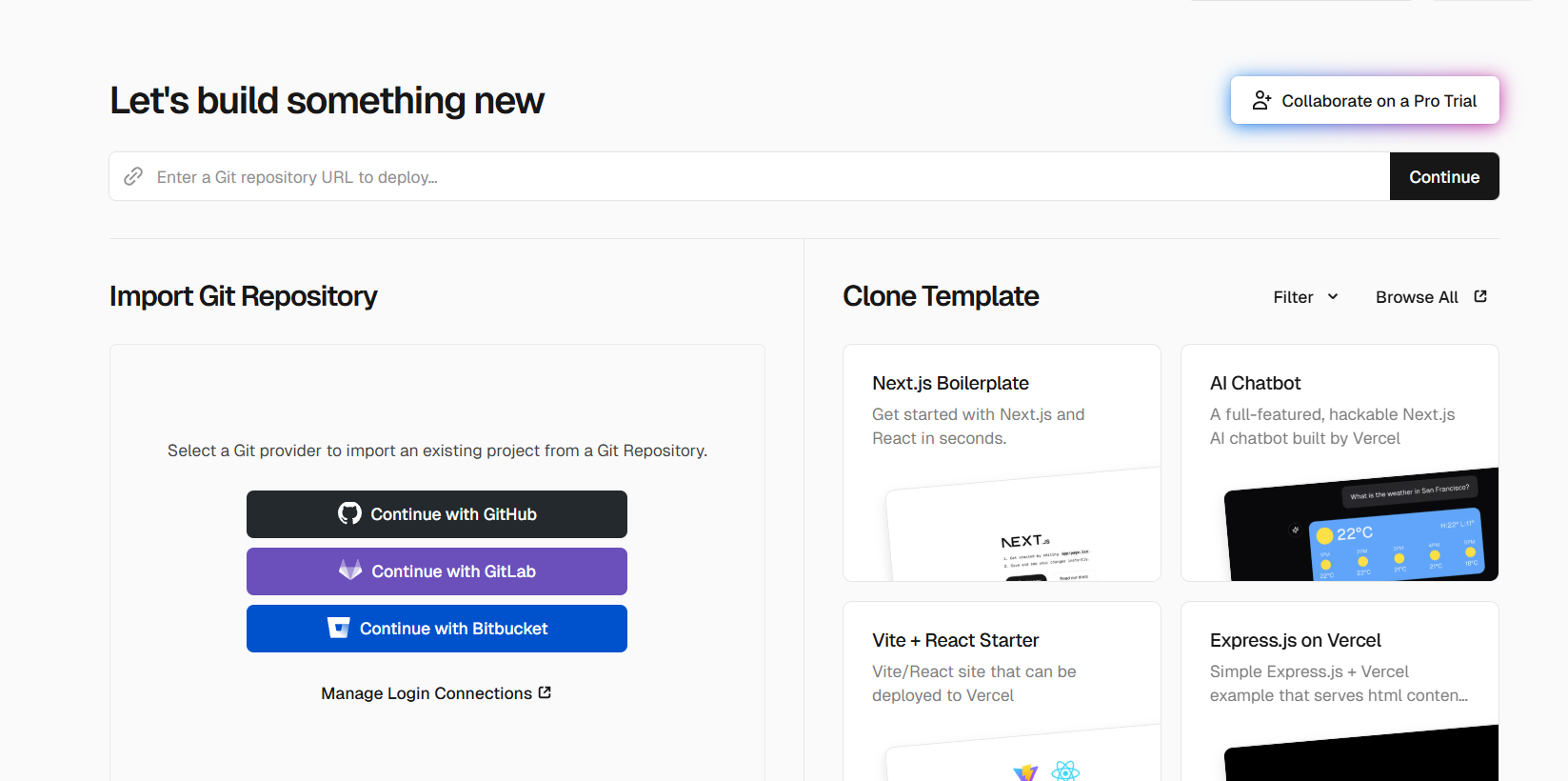Select the Next.js Boilerplate template card
This screenshot has width=1568, height=781.
1002,462
